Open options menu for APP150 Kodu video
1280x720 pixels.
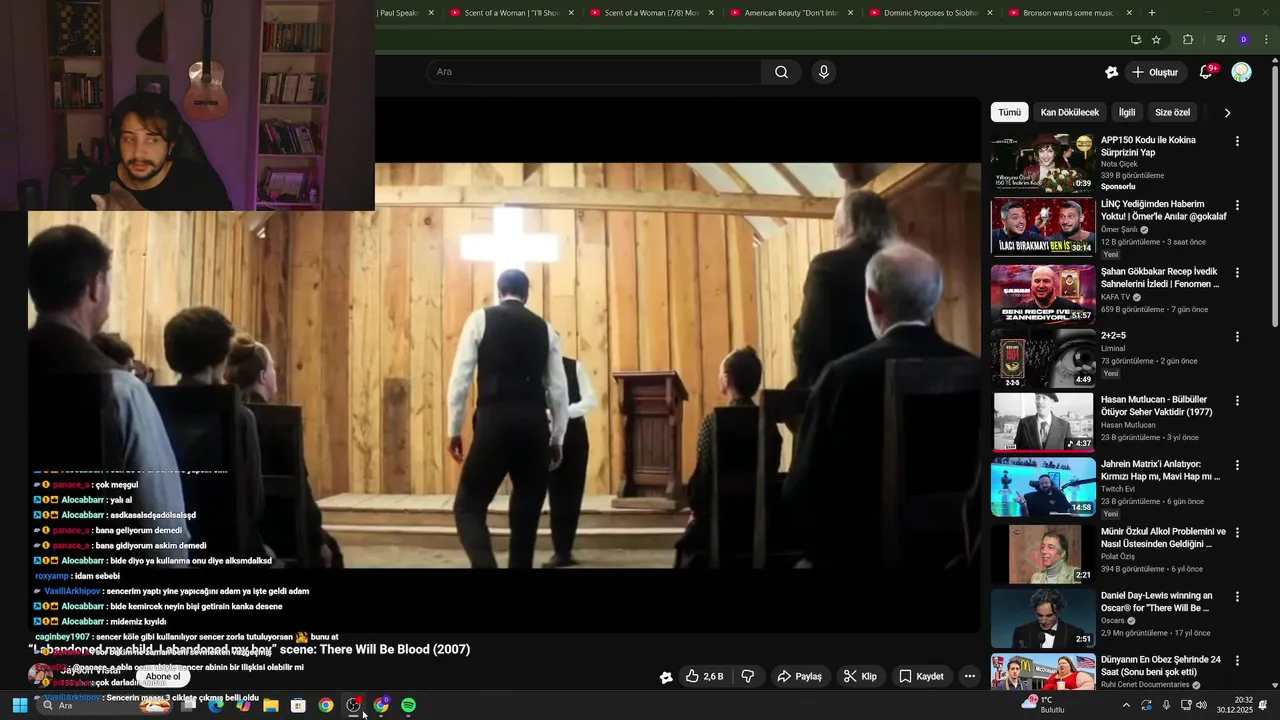point(1237,141)
